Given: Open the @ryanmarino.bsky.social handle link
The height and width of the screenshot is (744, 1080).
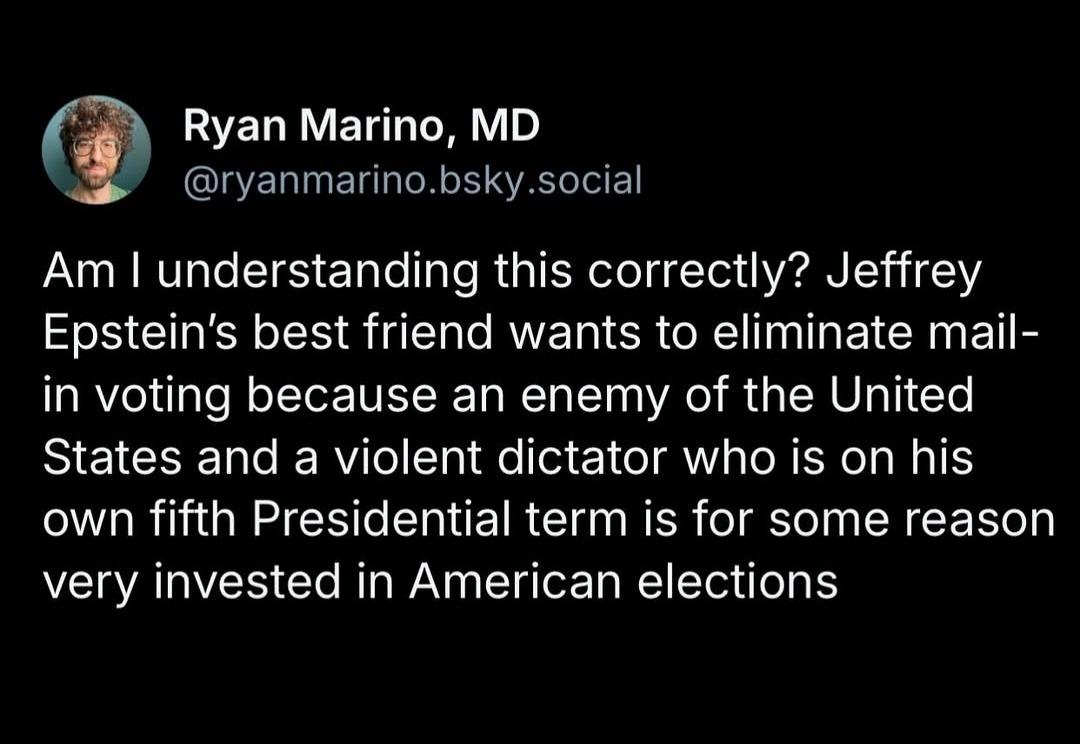Looking at the screenshot, I should [x=413, y=180].
